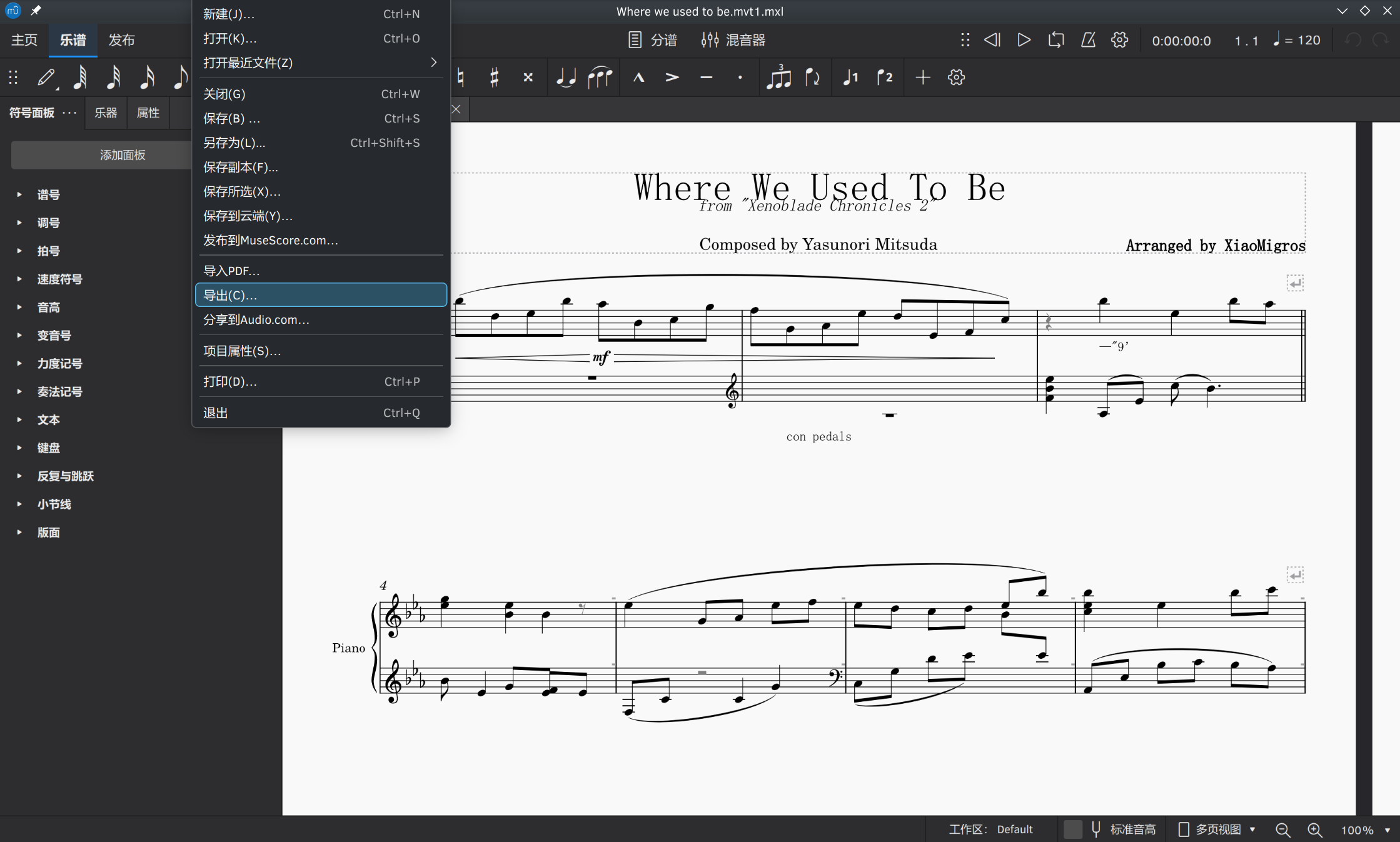Toggle the metronome icon

point(1088,40)
